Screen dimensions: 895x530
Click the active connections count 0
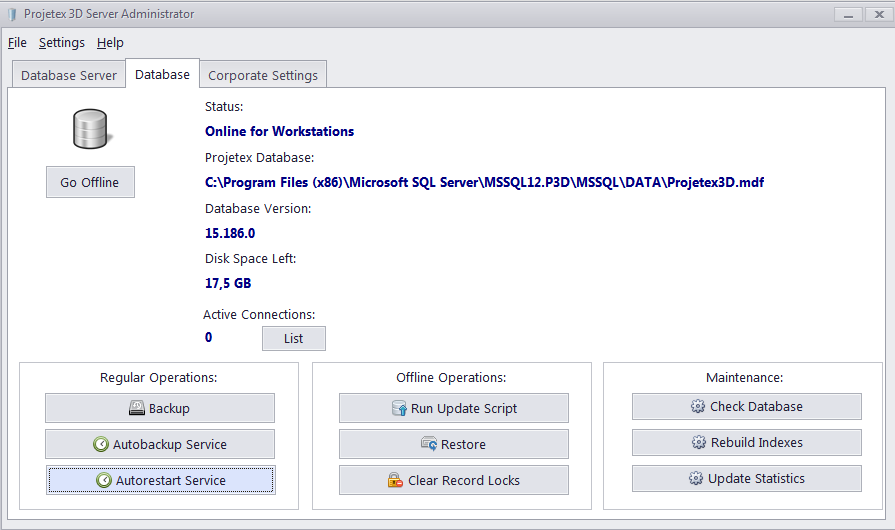208,337
